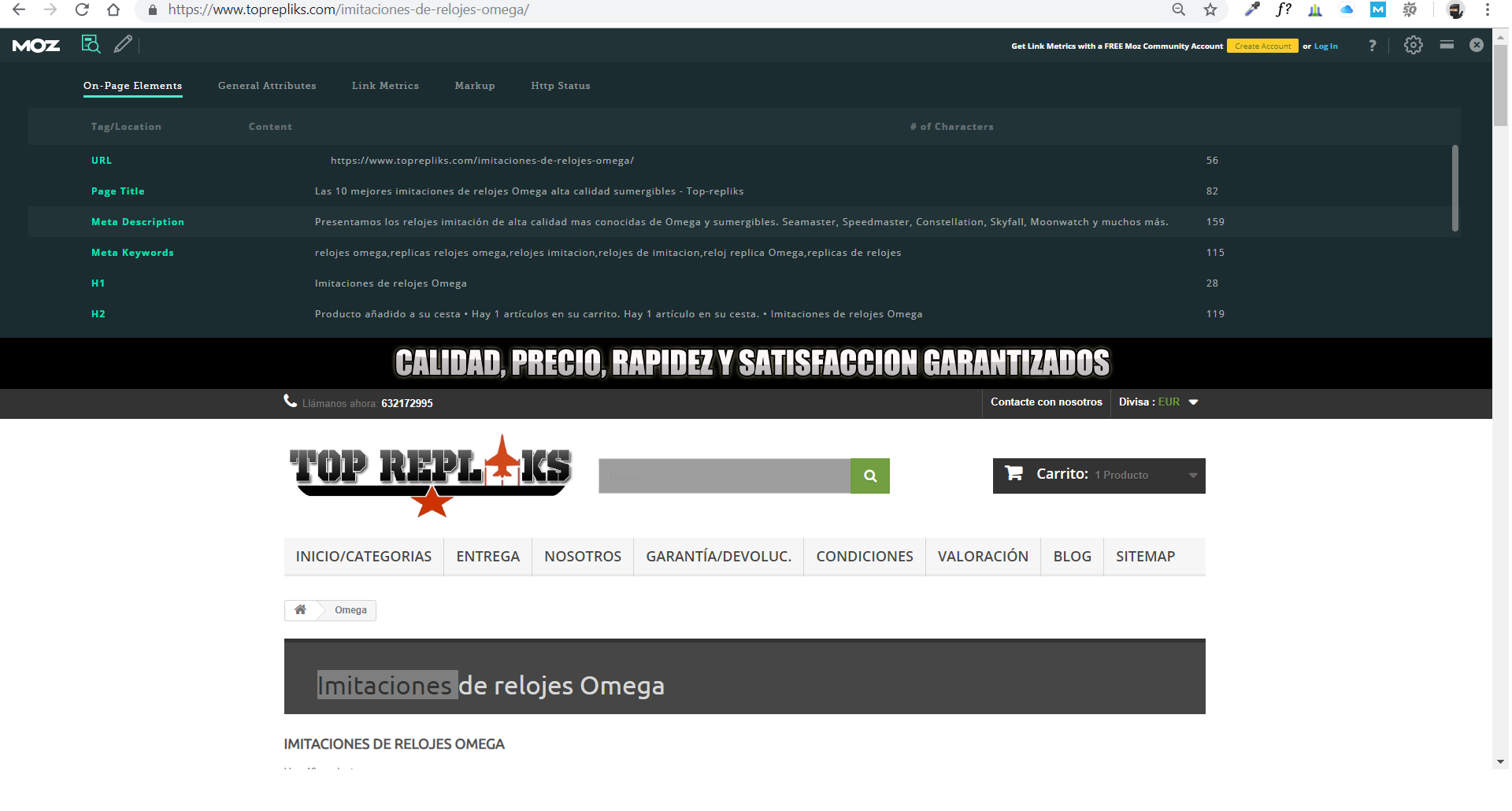Click the Log In link in MozBar
This screenshot has width=1512, height=811.
click(1326, 46)
